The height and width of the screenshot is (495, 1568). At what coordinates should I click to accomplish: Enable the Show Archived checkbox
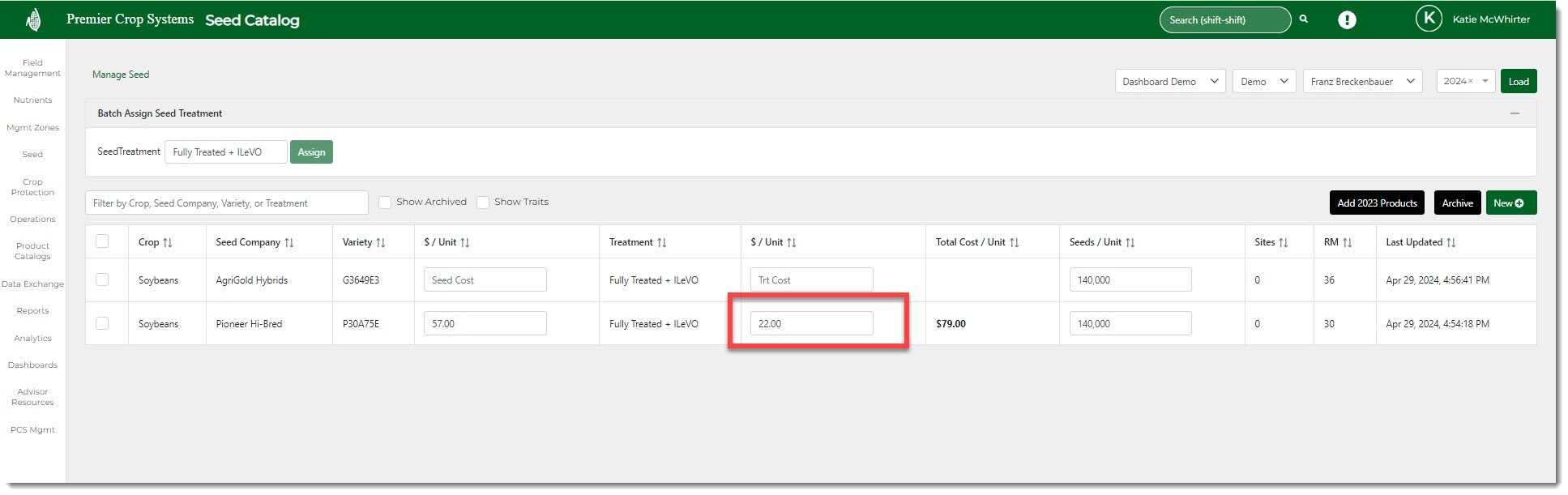(x=385, y=203)
